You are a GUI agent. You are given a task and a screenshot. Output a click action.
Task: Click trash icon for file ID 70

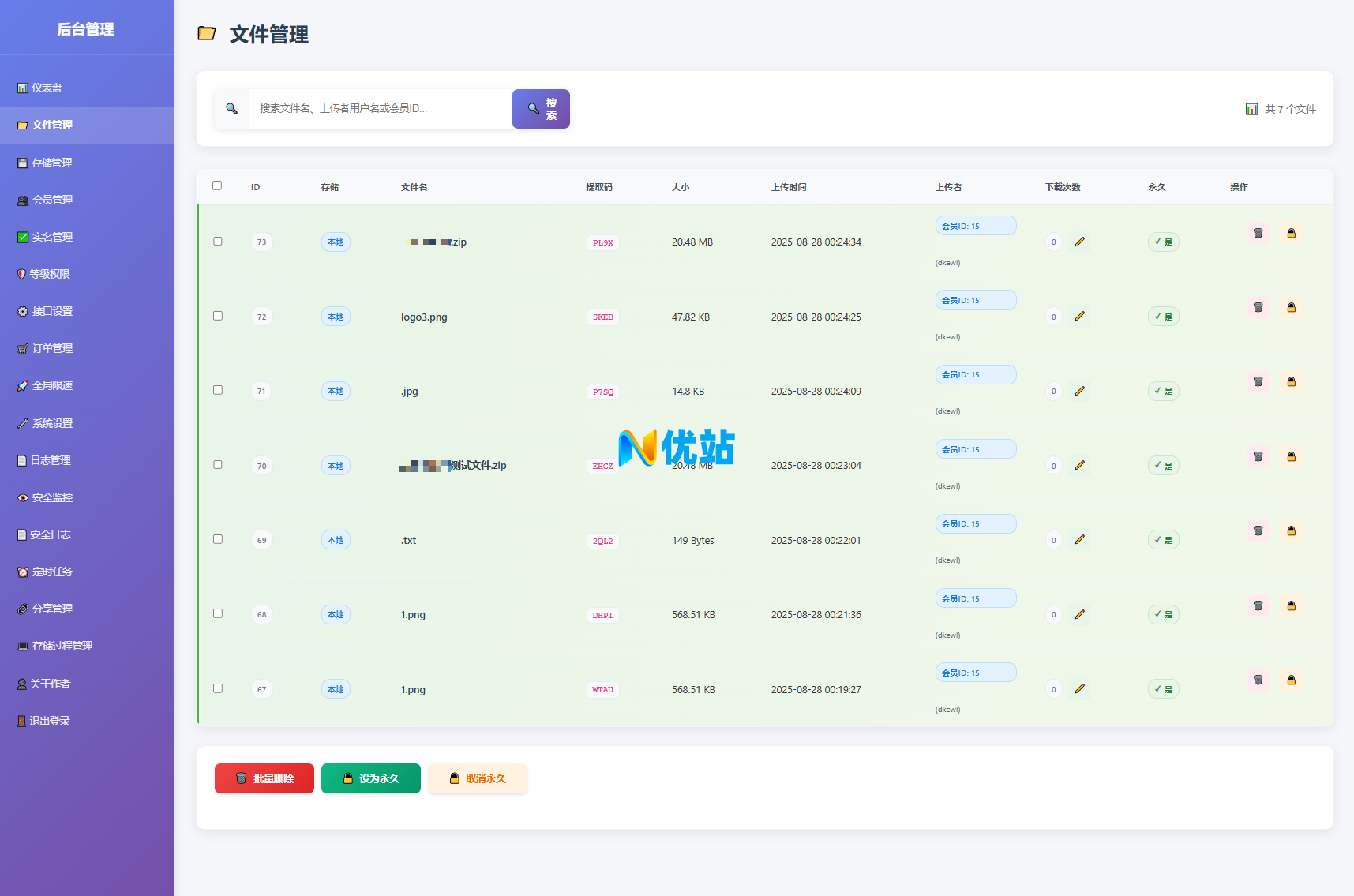tap(1258, 457)
